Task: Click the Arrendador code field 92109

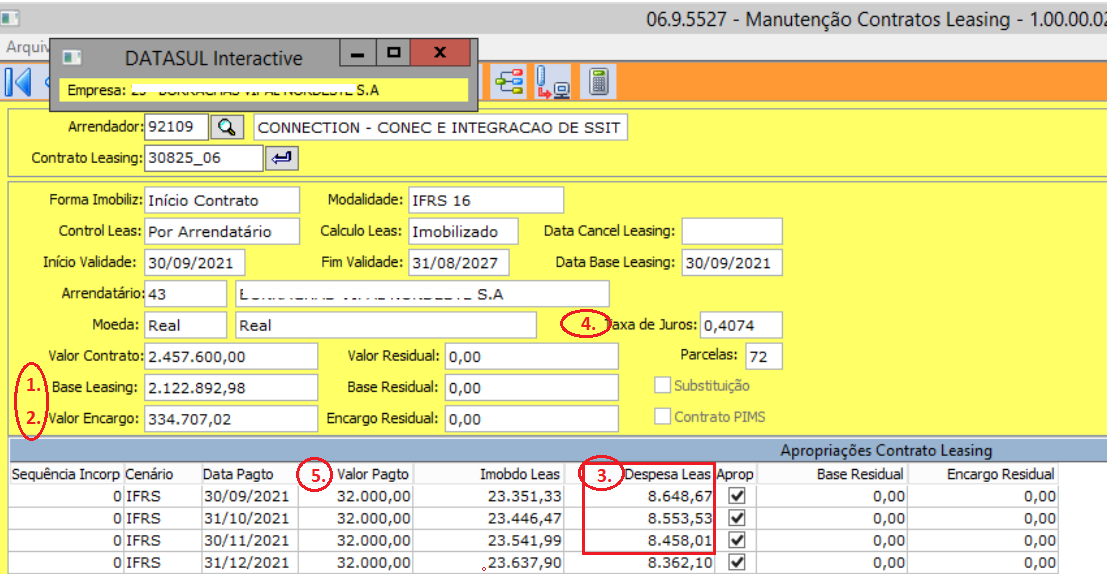Action: click(x=176, y=127)
